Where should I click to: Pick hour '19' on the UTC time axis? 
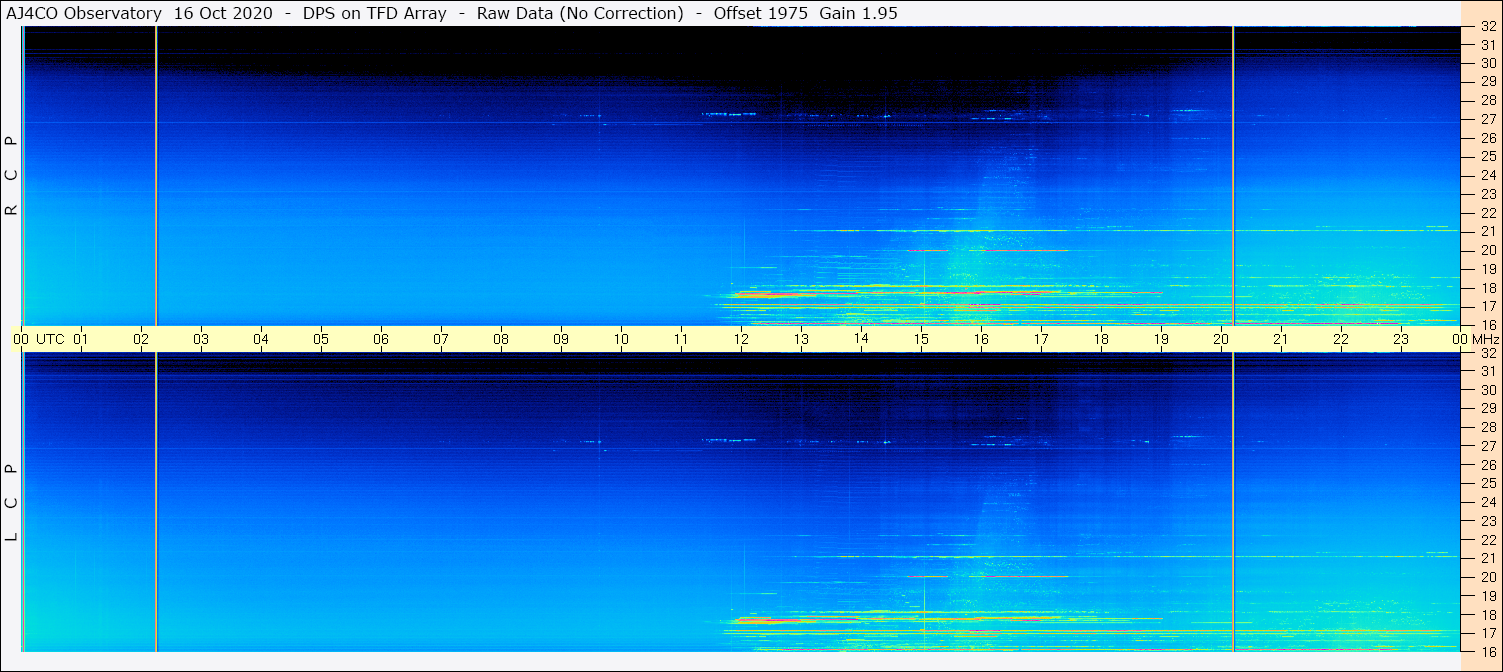(x=1161, y=339)
